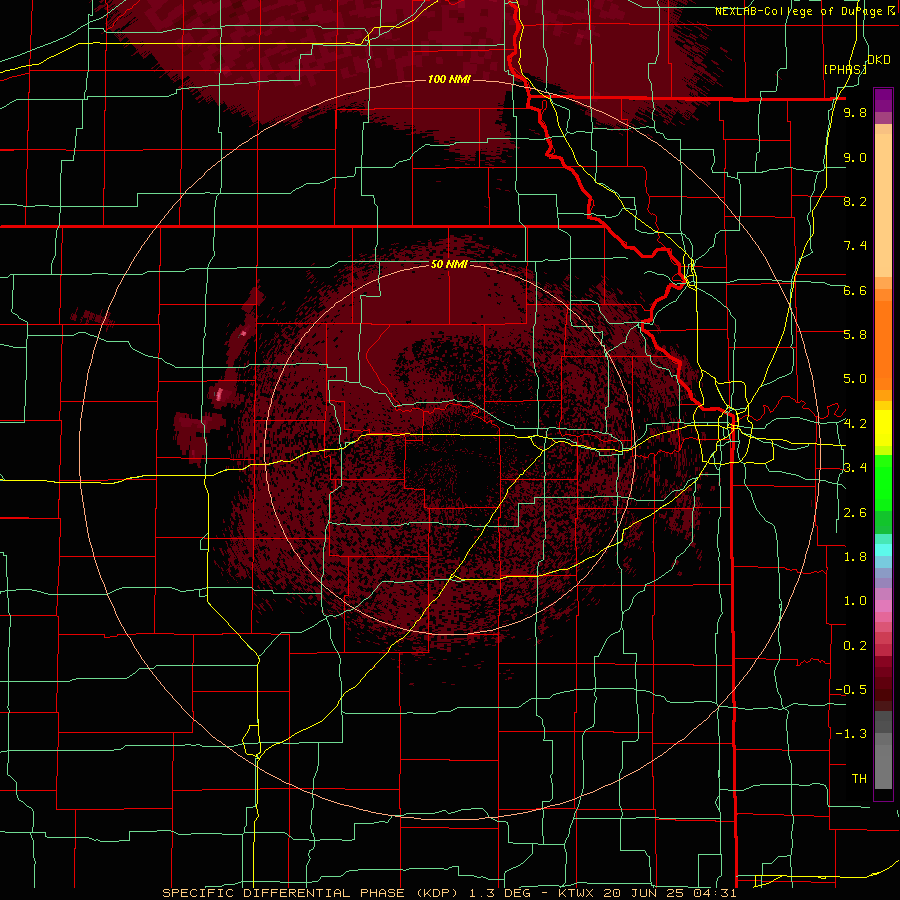Pick the bright green segment of the color bar

(883, 482)
